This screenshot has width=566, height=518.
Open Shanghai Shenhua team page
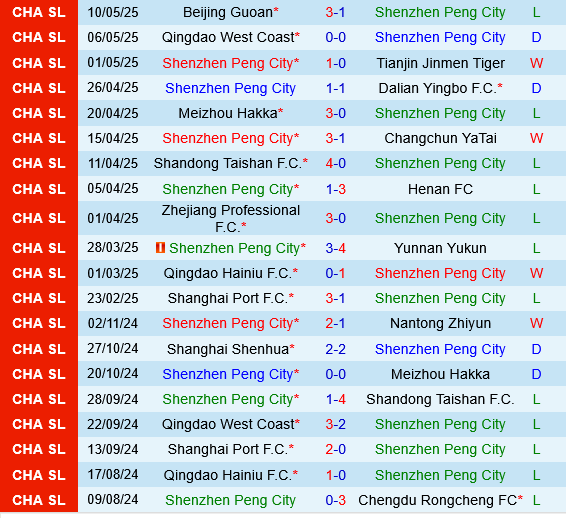point(228,349)
